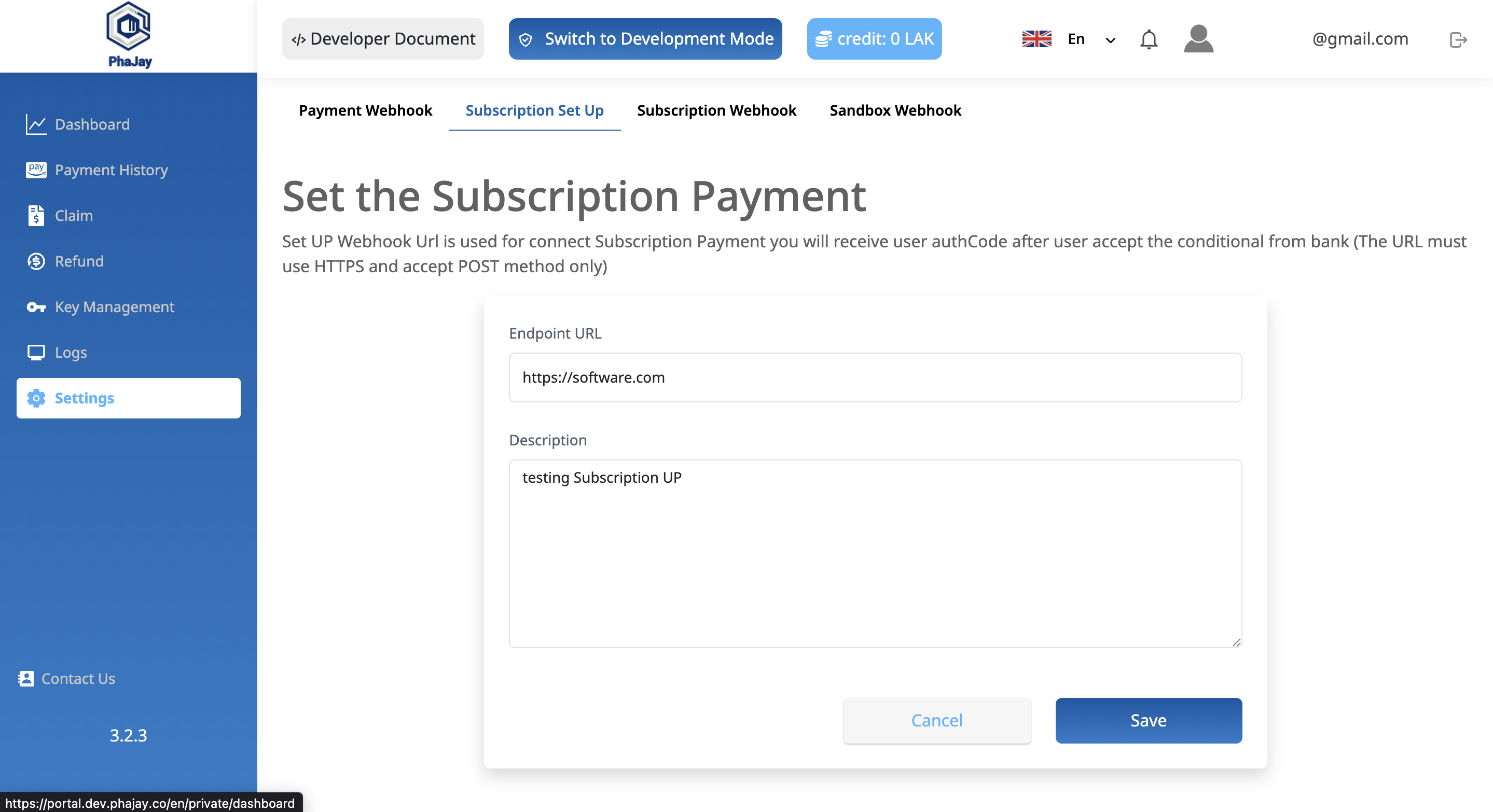The height and width of the screenshot is (812, 1493).
Task: Switch to Development Mode
Action: [645, 39]
